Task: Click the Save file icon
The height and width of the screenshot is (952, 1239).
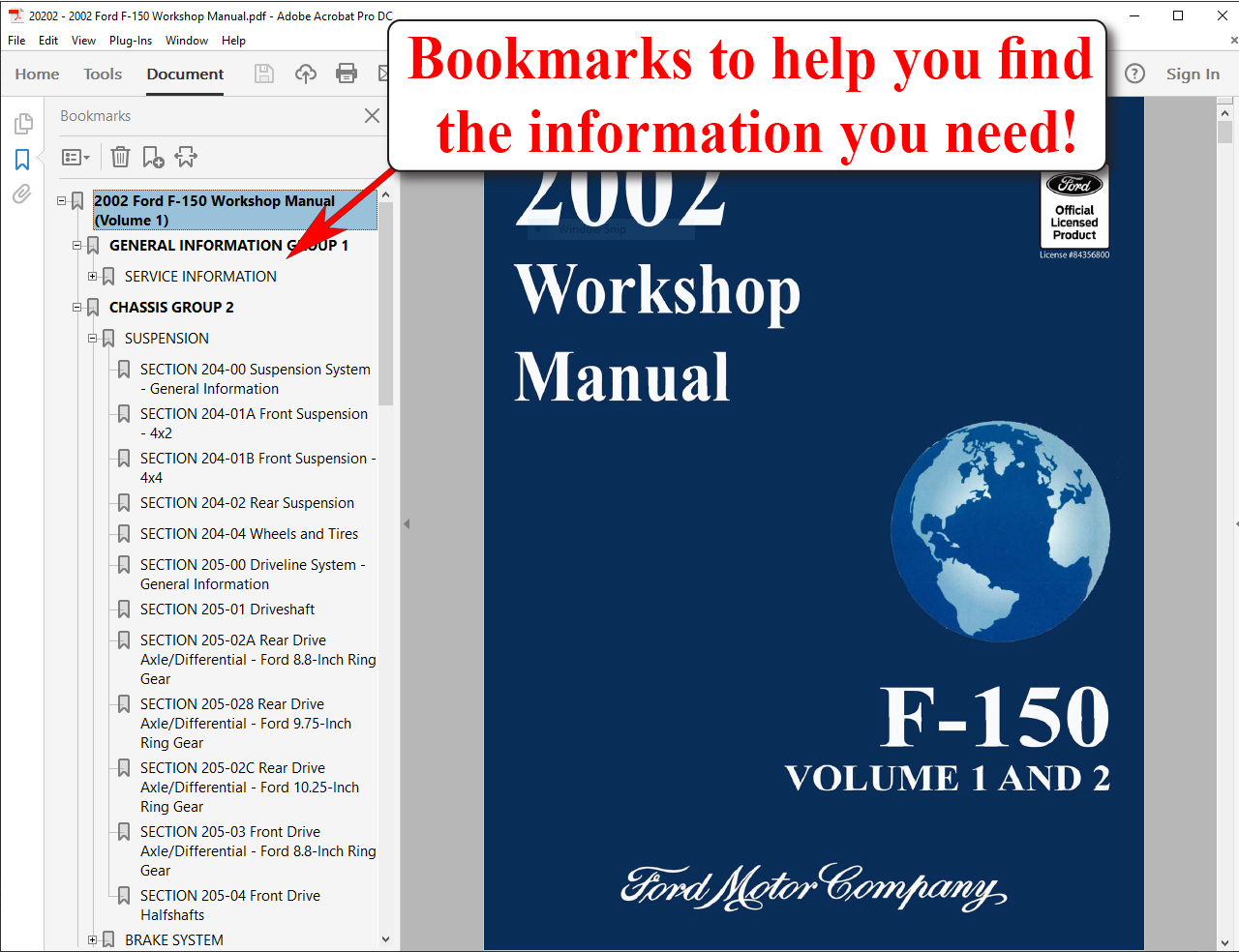Action: pyautogui.click(x=264, y=74)
